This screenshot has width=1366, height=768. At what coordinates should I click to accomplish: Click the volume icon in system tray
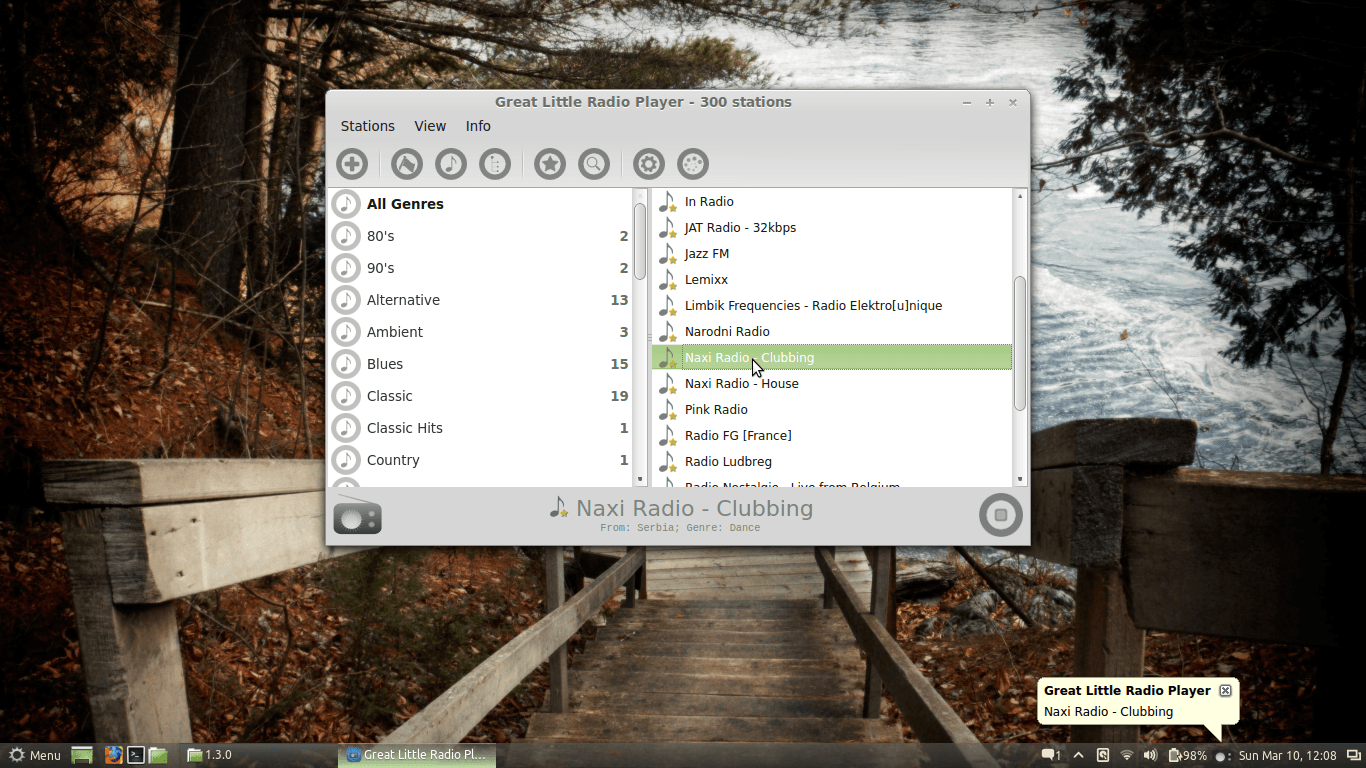1150,755
